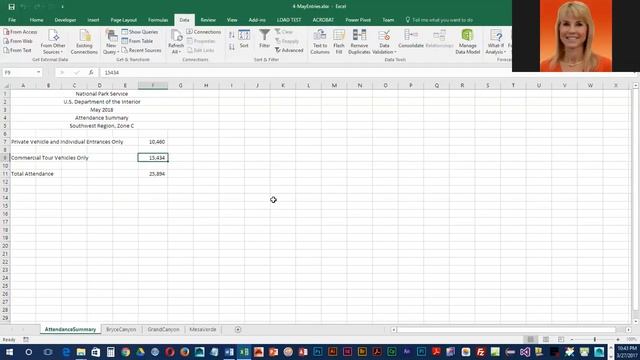Click the Insert Function fx button

(x=91, y=72)
